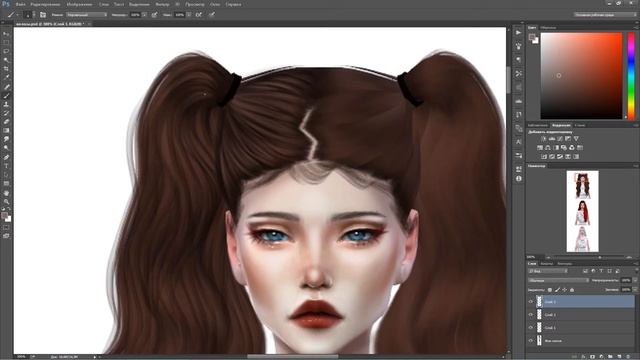Toggle lock all padlock
The image size is (640, 360).
coord(572,290)
